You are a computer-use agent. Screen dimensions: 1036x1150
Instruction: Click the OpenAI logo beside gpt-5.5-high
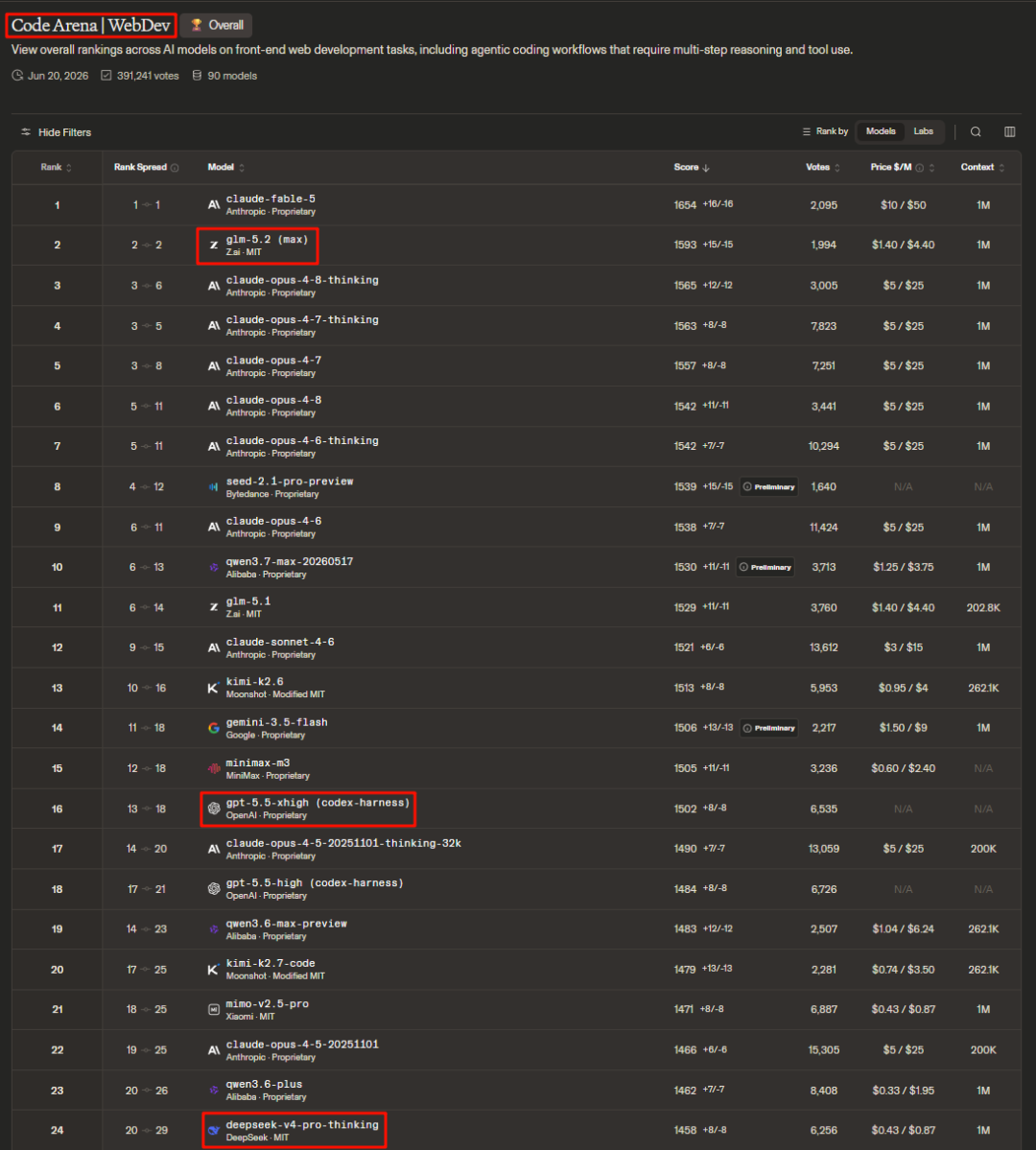(214, 889)
